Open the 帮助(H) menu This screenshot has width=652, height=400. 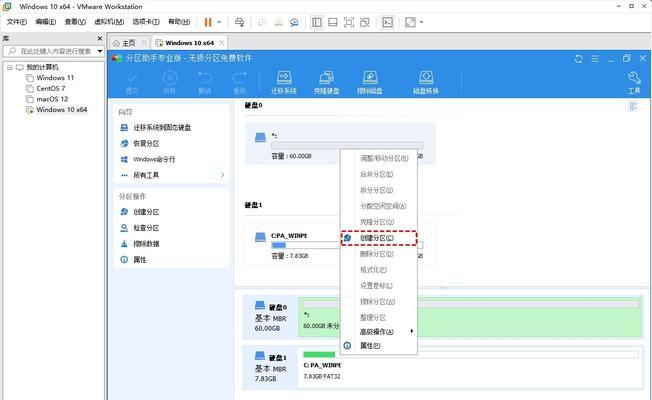click(x=179, y=22)
